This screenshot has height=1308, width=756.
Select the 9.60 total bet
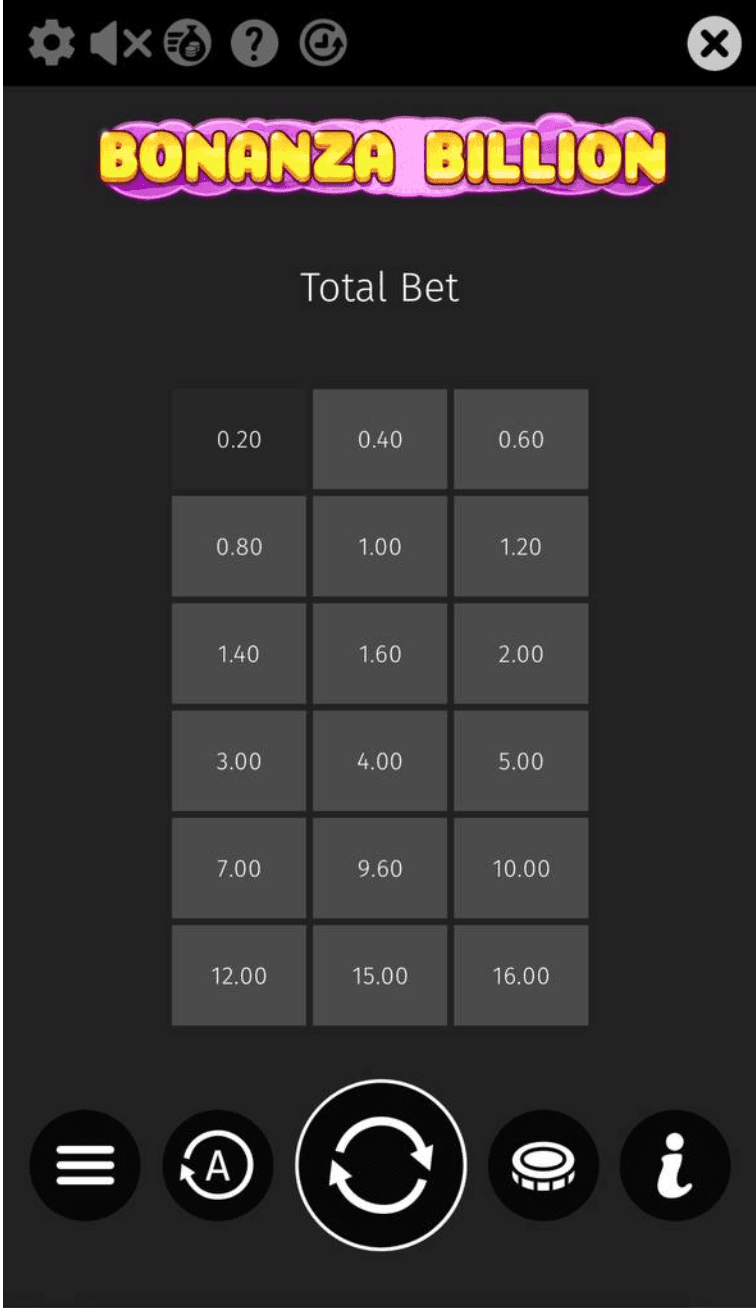click(379, 868)
